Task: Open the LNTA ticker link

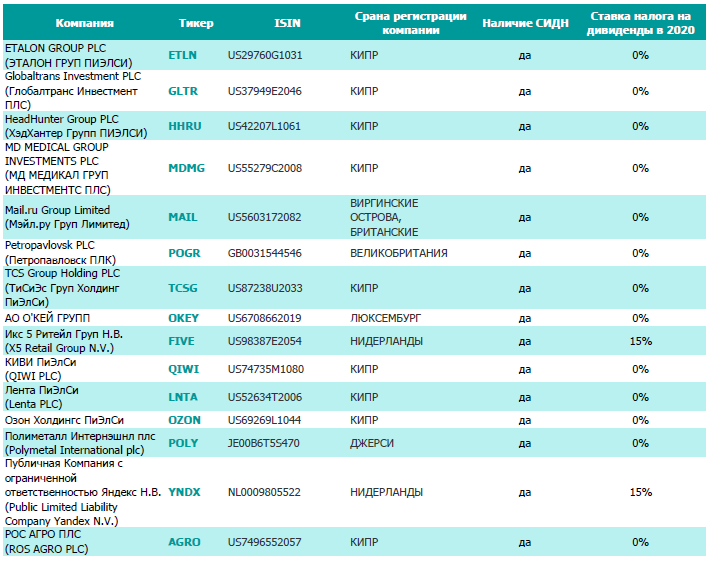Action: coord(183,397)
